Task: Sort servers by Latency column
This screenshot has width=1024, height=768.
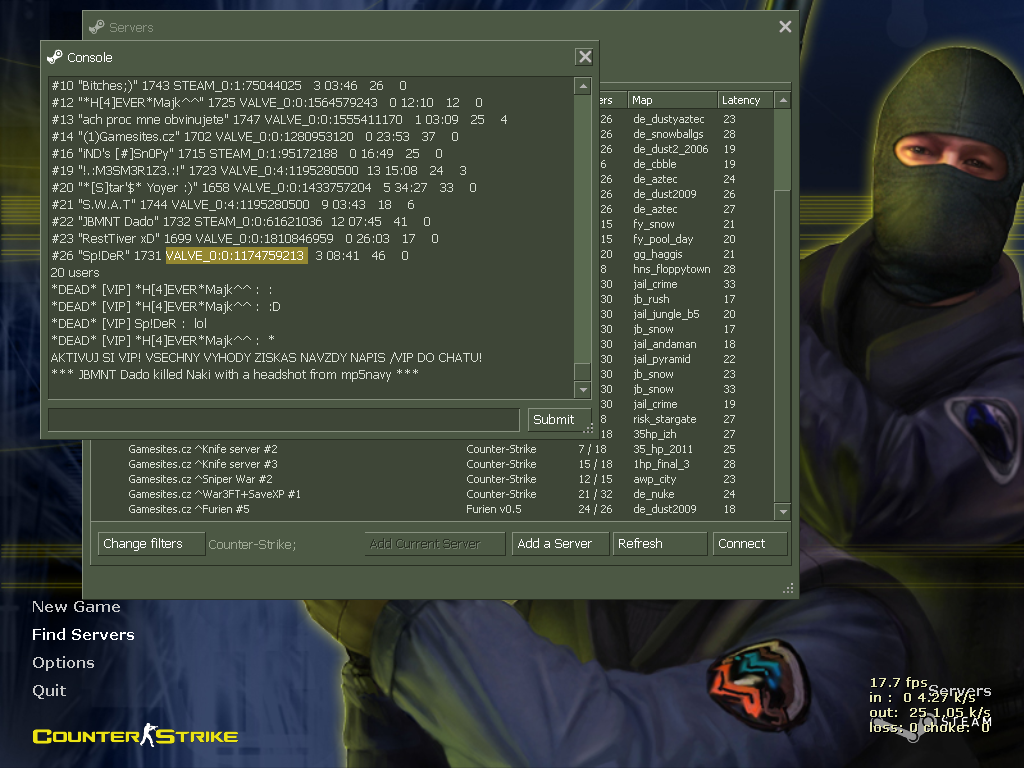Action: click(x=745, y=101)
